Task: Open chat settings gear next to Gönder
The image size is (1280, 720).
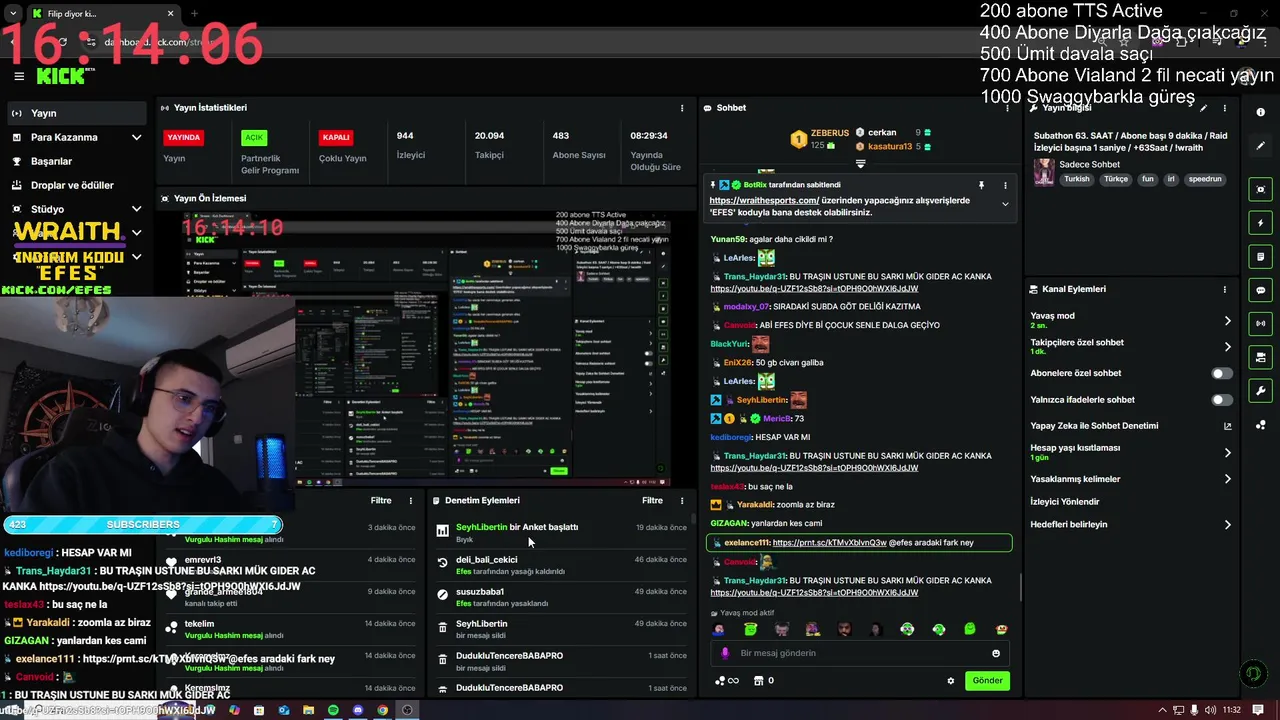Action: [951, 681]
